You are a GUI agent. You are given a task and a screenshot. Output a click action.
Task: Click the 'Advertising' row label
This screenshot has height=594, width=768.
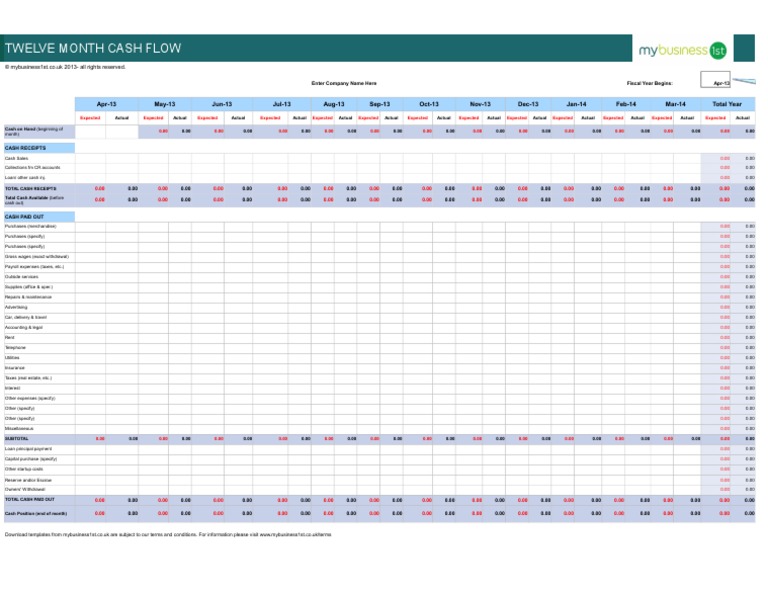pyautogui.click(x=16, y=307)
